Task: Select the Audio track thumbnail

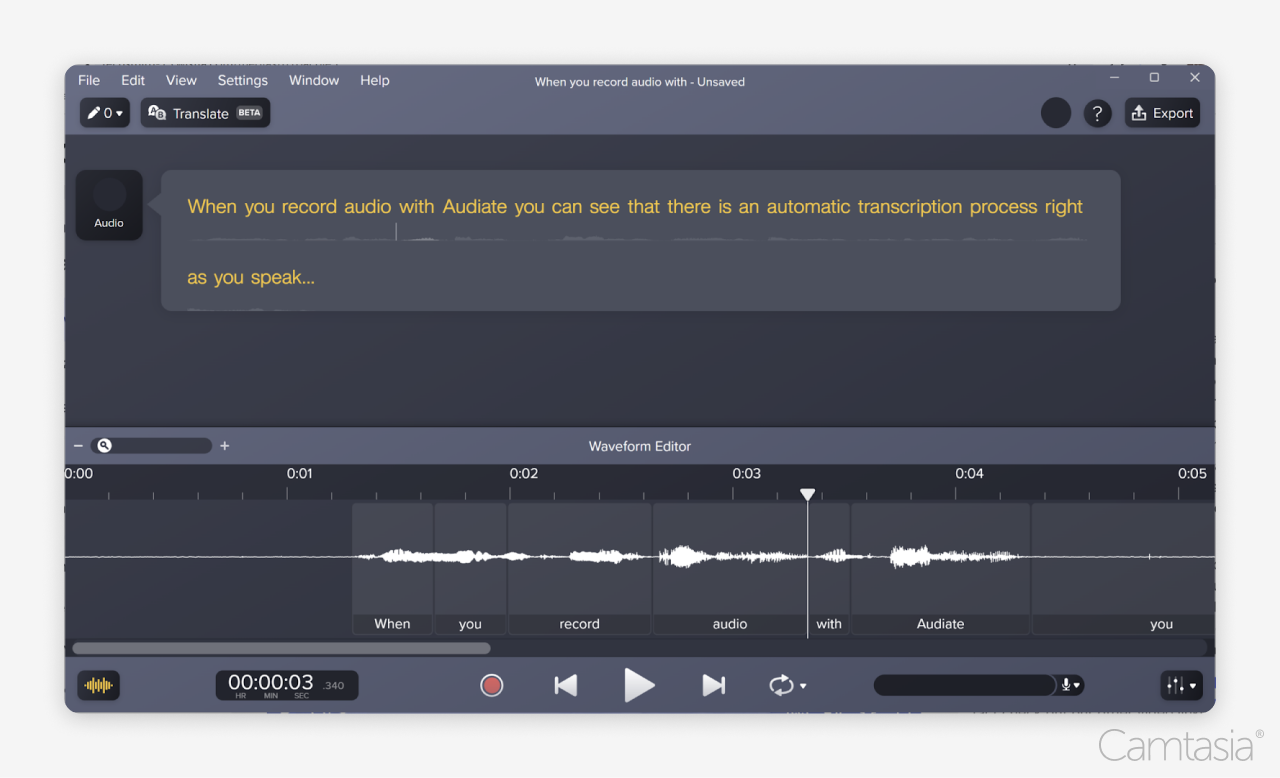Action: (109, 205)
